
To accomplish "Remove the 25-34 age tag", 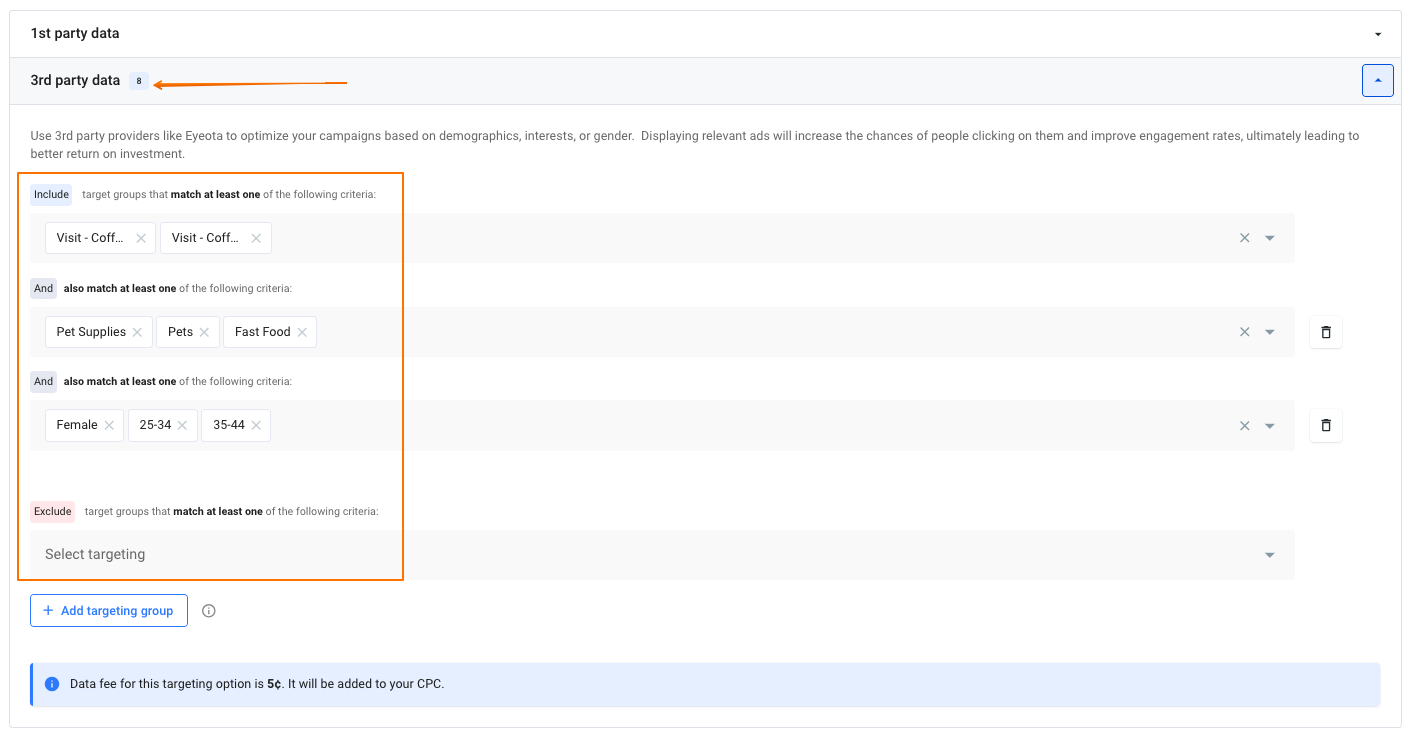I will (x=182, y=425).
